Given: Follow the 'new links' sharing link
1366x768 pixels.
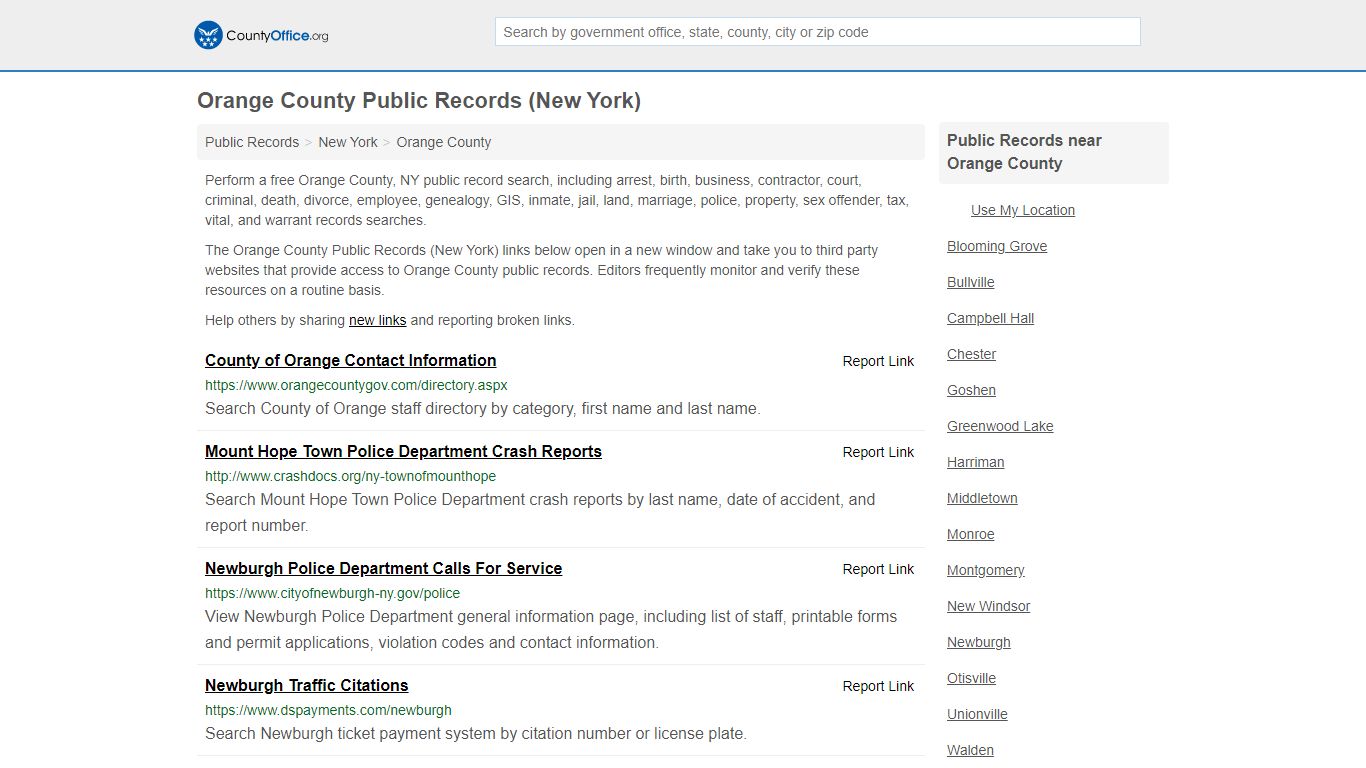Looking at the screenshot, I should click(377, 320).
